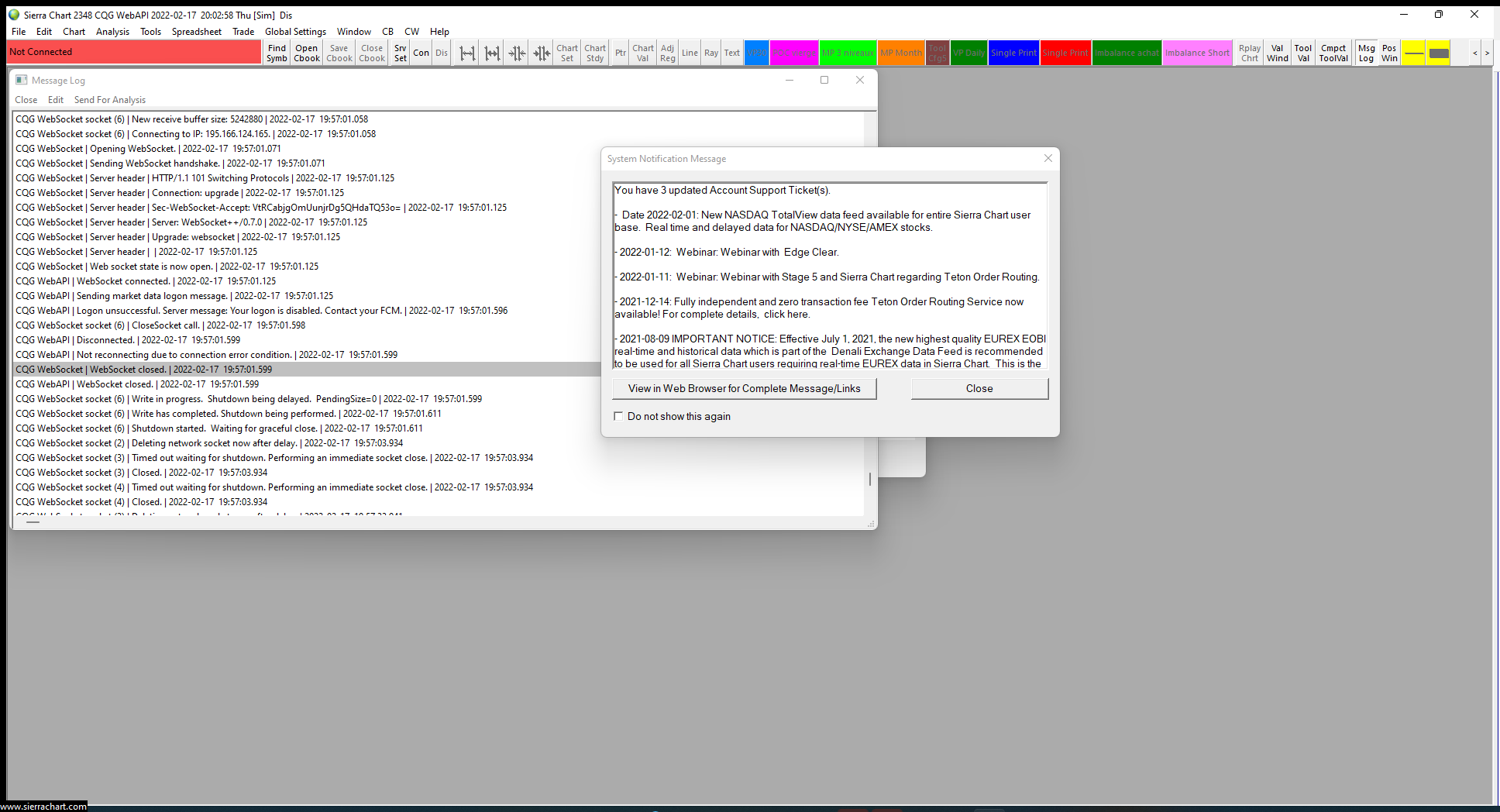Click the Con connect button
1500x812 pixels.
[421, 53]
